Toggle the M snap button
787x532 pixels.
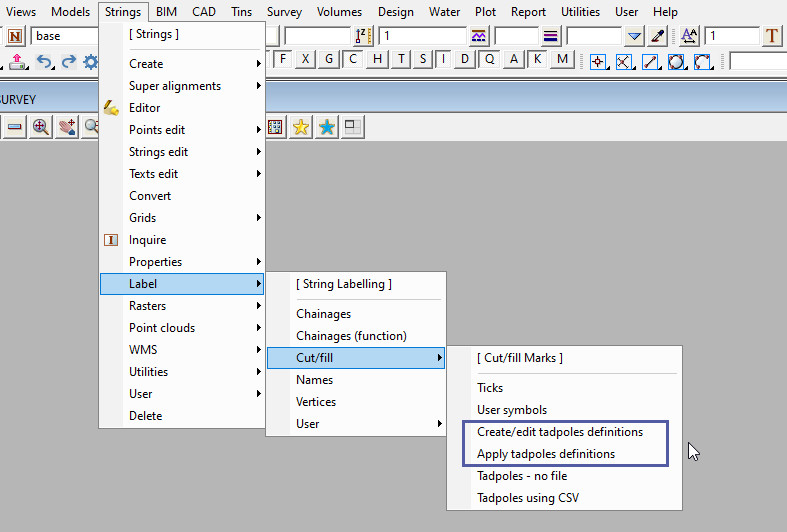pyautogui.click(x=562, y=59)
